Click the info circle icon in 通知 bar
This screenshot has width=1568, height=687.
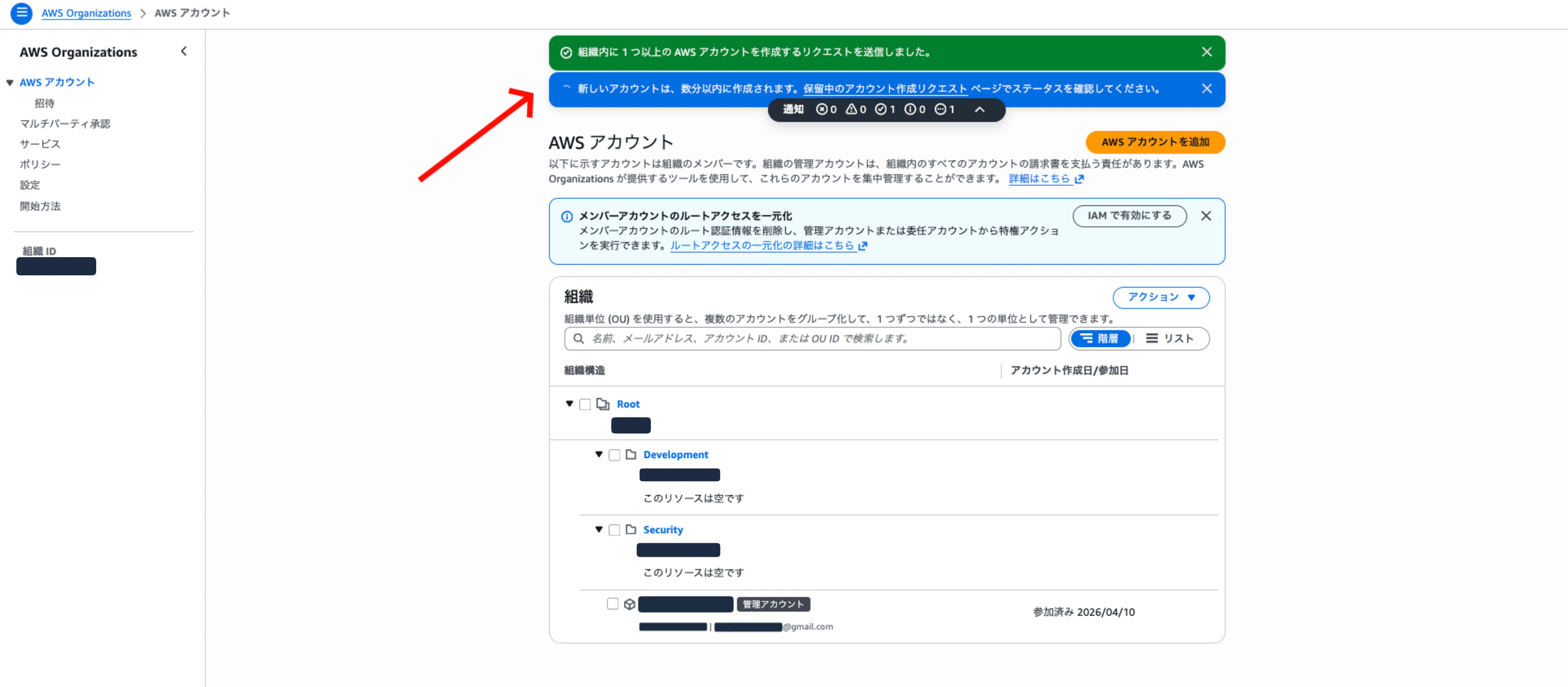click(x=911, y=110)
